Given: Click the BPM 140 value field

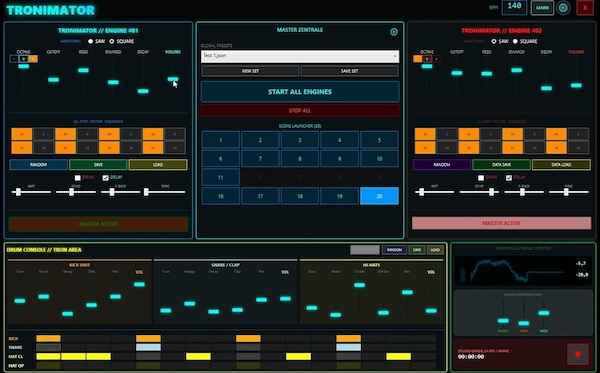Looking at the screenshot, I should [514, 7].
